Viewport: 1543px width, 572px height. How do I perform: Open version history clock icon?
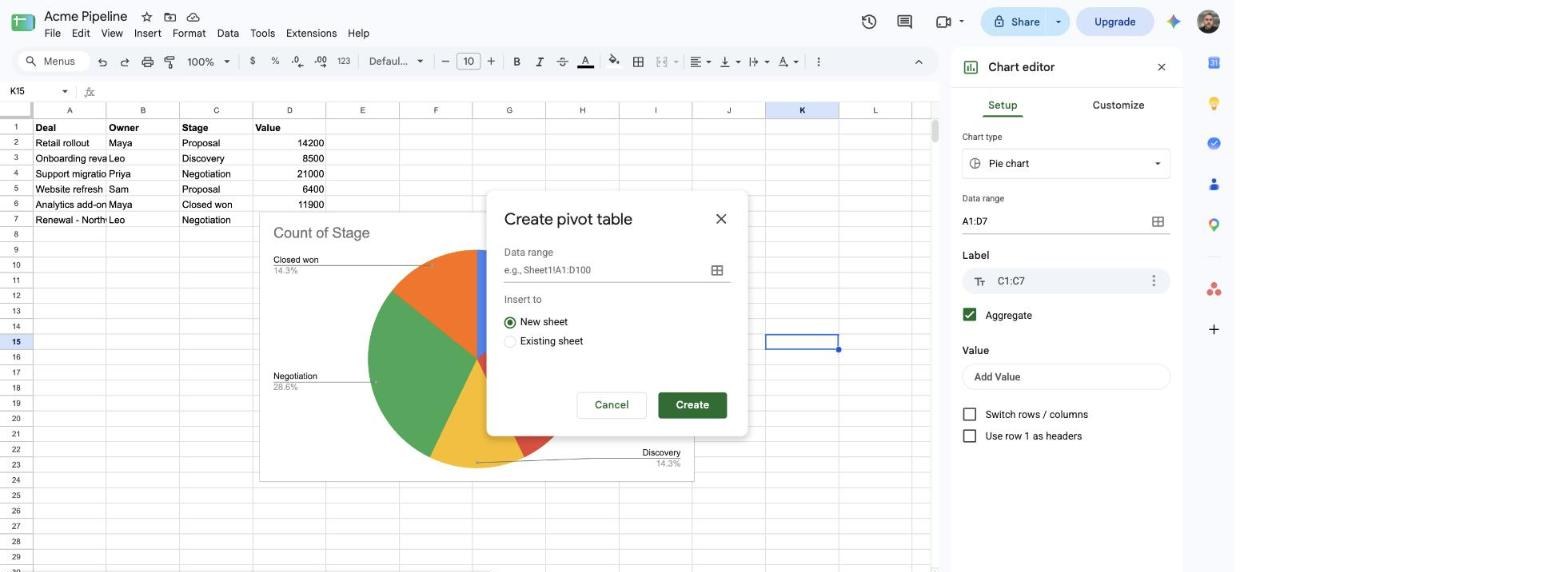(x=869, y=21)
